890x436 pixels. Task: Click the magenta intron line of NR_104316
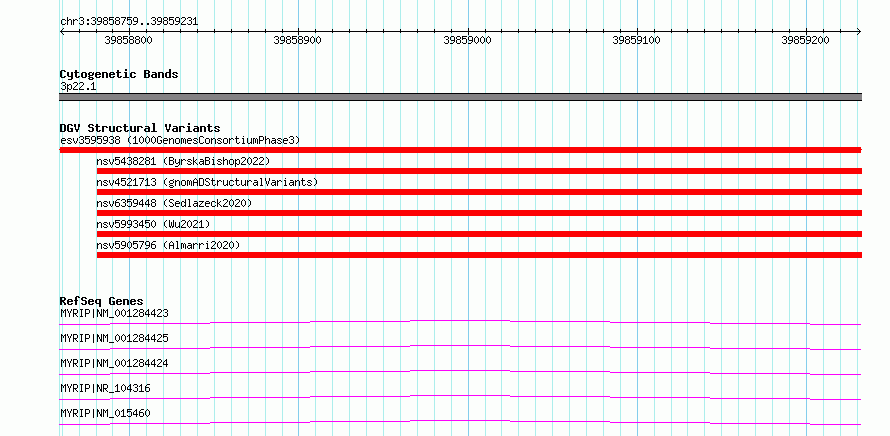pyautogui.click(x=460, y=397)
